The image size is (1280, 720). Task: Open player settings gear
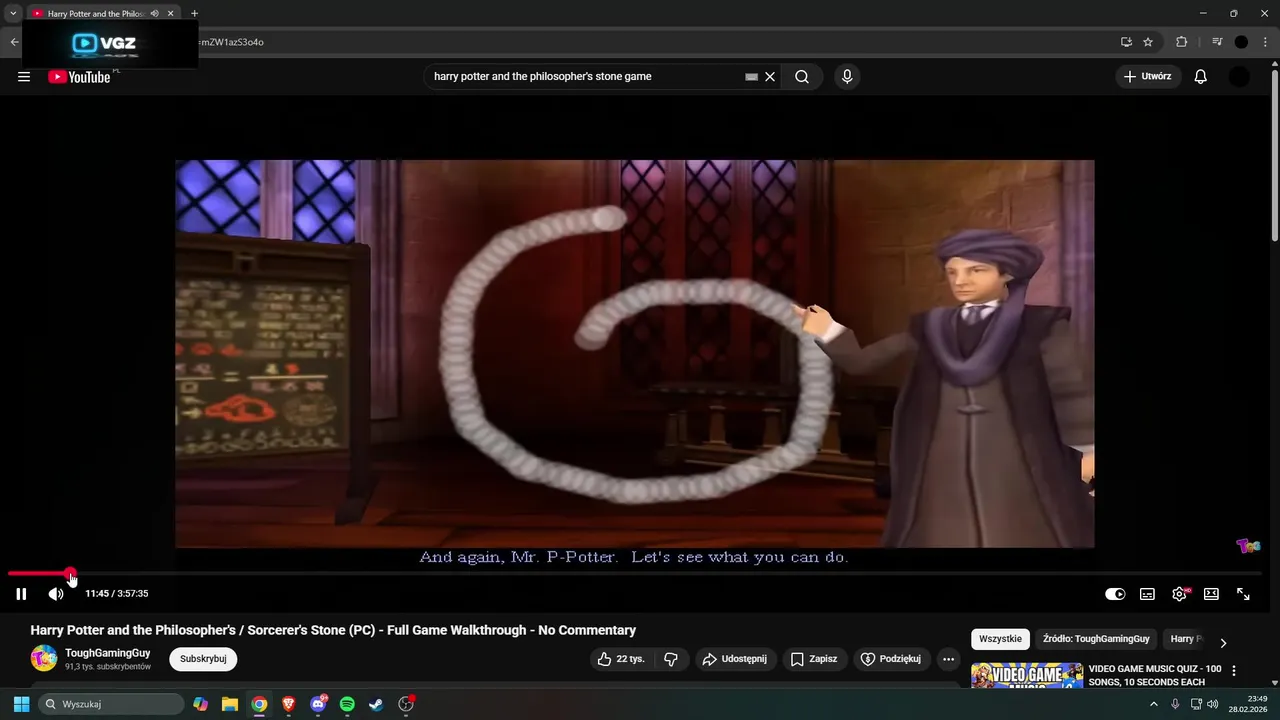1180,594
